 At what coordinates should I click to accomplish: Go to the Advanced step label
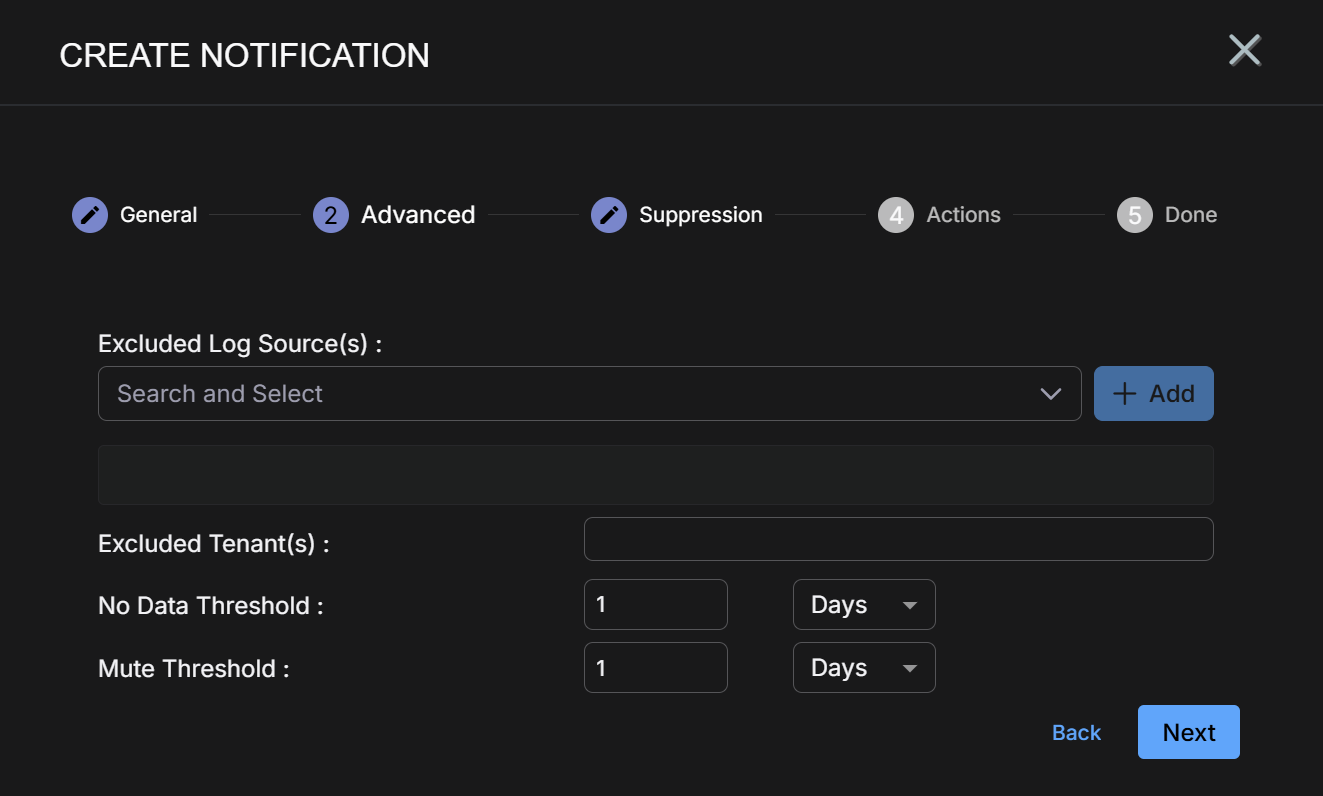[418, 215]
